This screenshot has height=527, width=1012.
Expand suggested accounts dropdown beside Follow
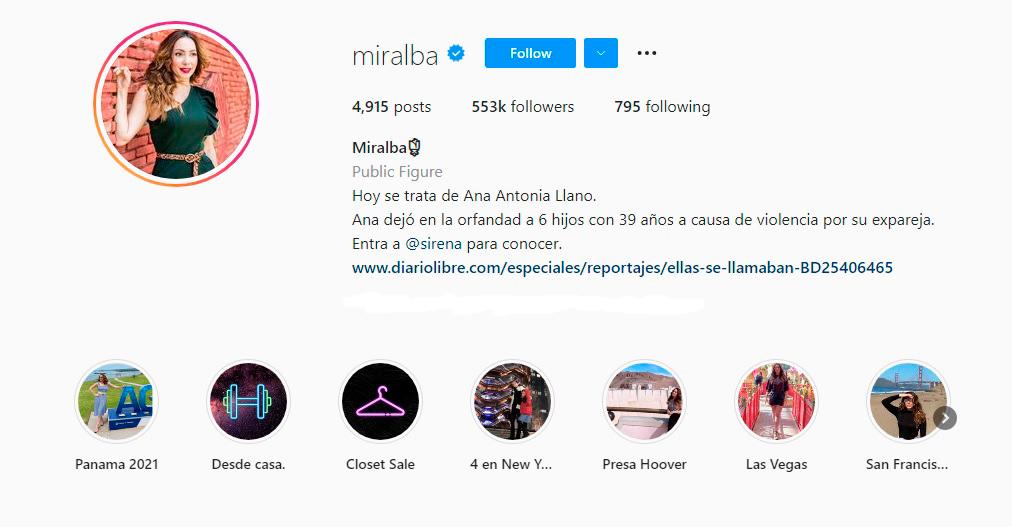click(x=601, y=53)
